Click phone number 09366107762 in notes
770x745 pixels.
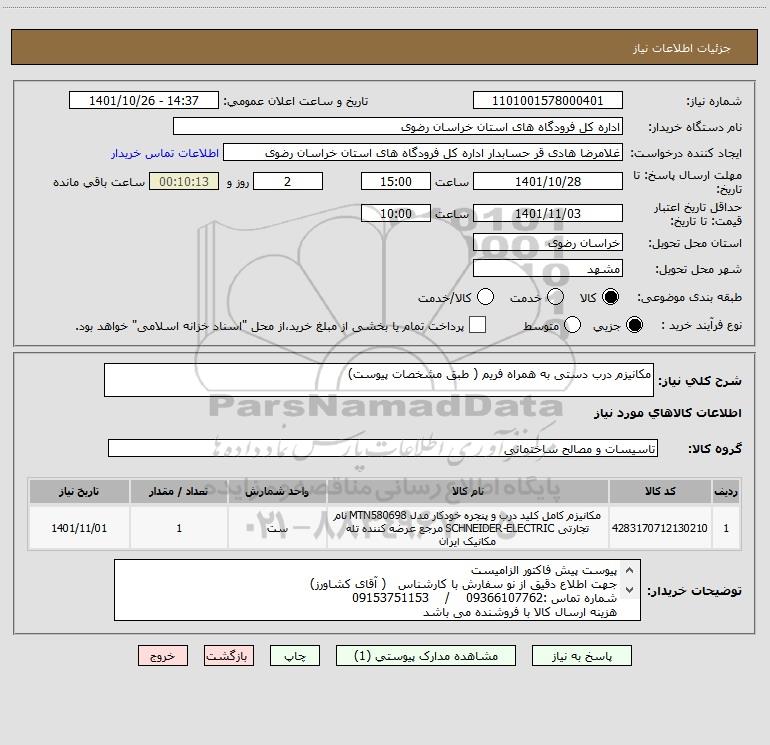pos(503,598)
